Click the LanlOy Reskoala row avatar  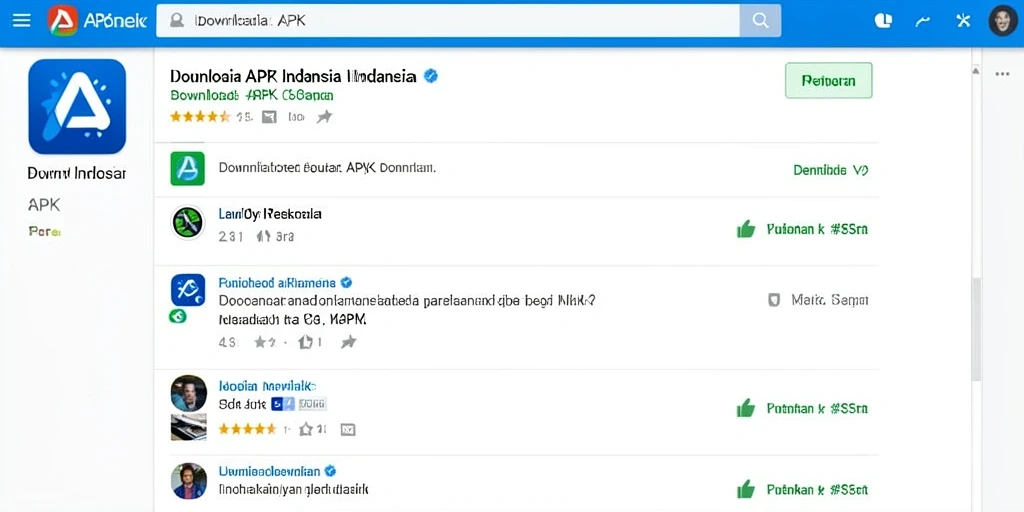tap(188, 222)
